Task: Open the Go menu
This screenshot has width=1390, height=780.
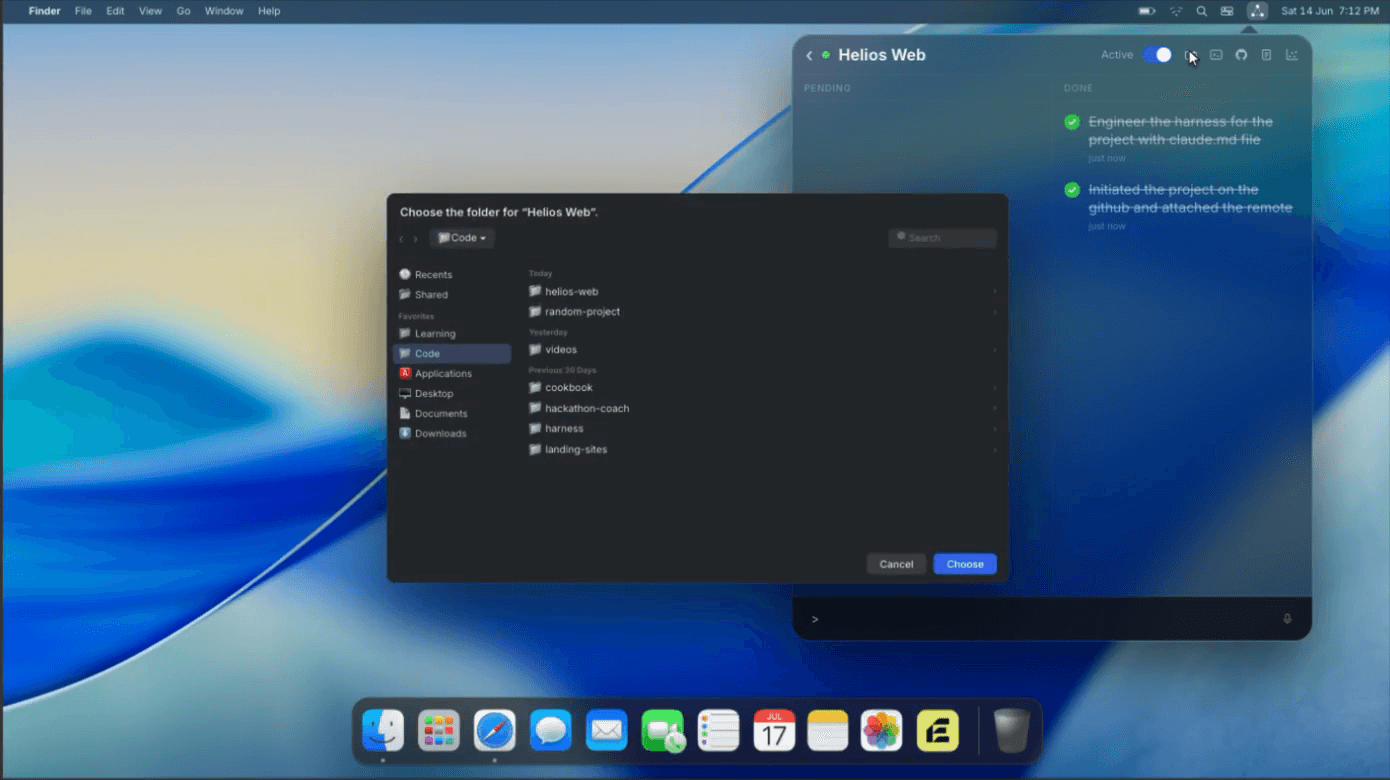Action: click(183, 11)
